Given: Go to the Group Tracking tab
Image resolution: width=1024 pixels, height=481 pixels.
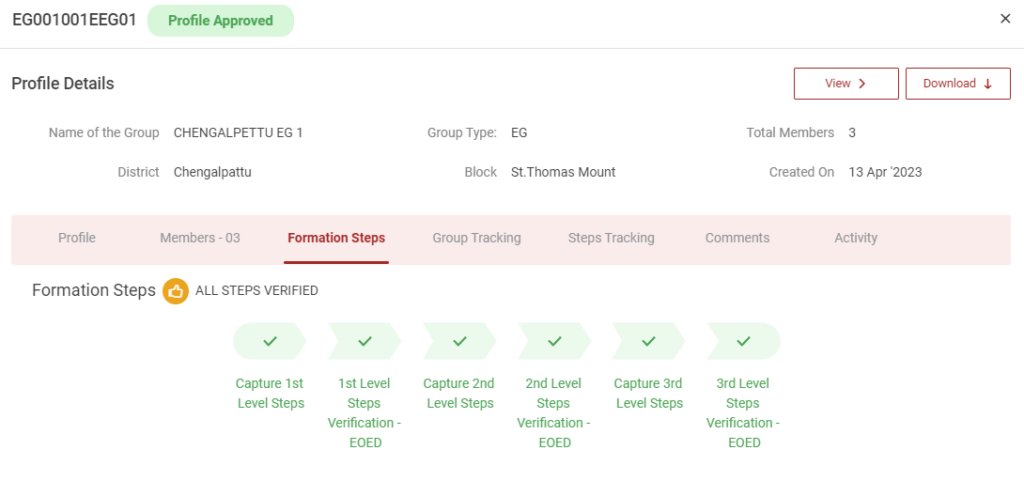Looking at the screenshot, I should [x=476, y=238].
